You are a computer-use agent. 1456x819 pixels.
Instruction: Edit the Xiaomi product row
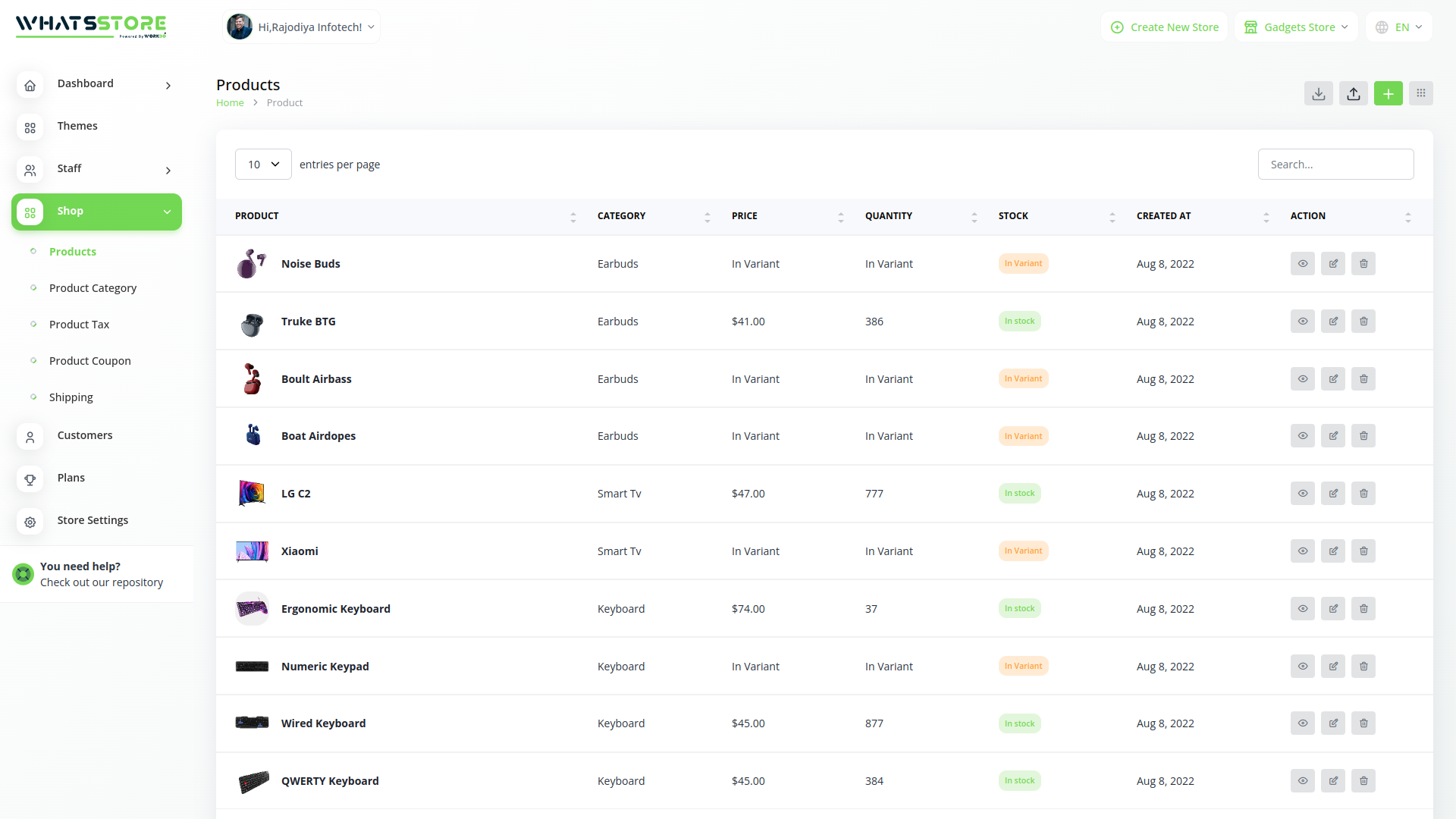pos(1332,551)
